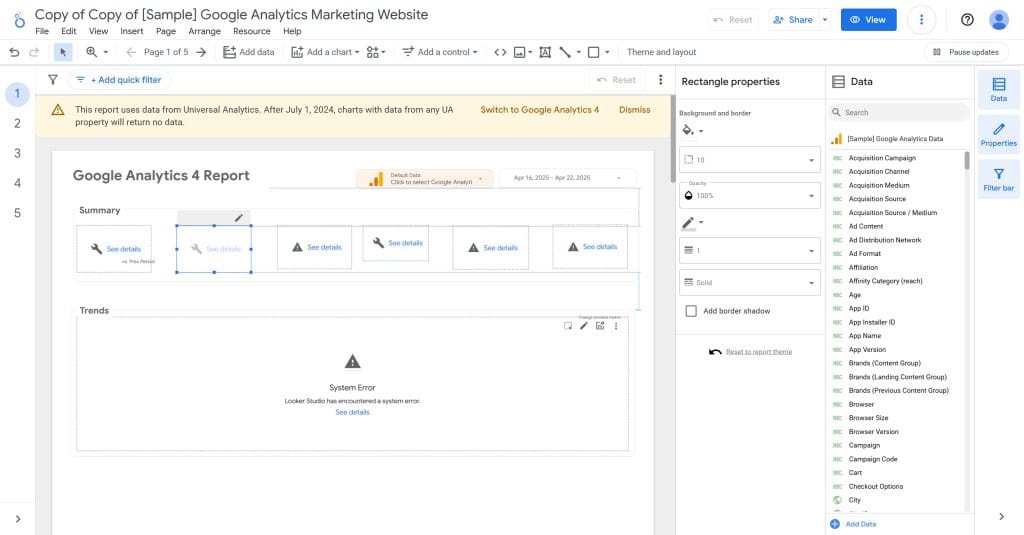
Task: Open the user account avatar
Action: 999,20
